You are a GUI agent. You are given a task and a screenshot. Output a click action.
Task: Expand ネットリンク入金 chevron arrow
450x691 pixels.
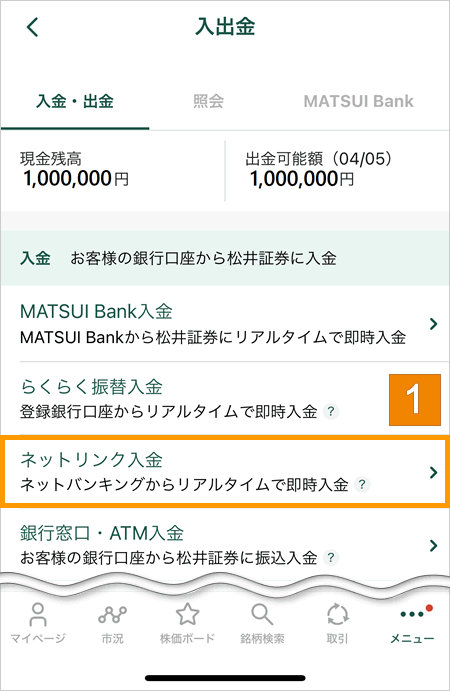click(434, 472)
